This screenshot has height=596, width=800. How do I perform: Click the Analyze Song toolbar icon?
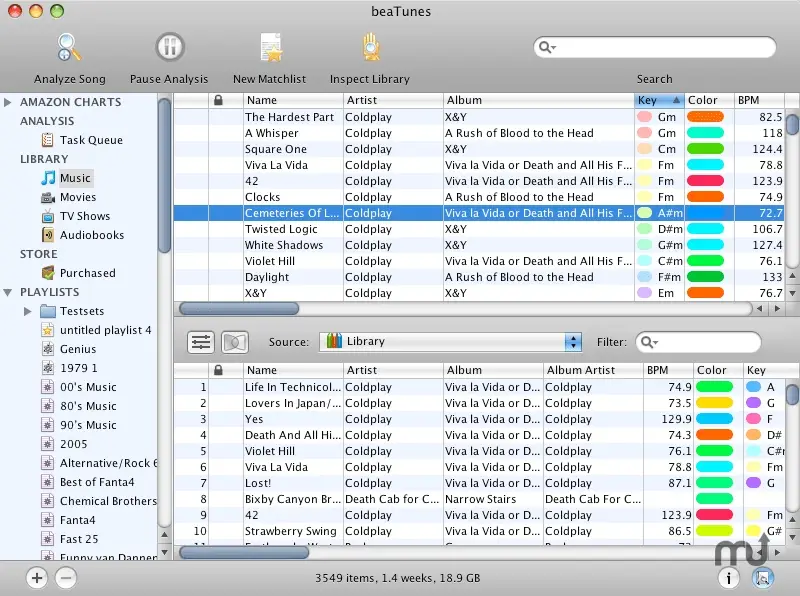click(69, 47)
